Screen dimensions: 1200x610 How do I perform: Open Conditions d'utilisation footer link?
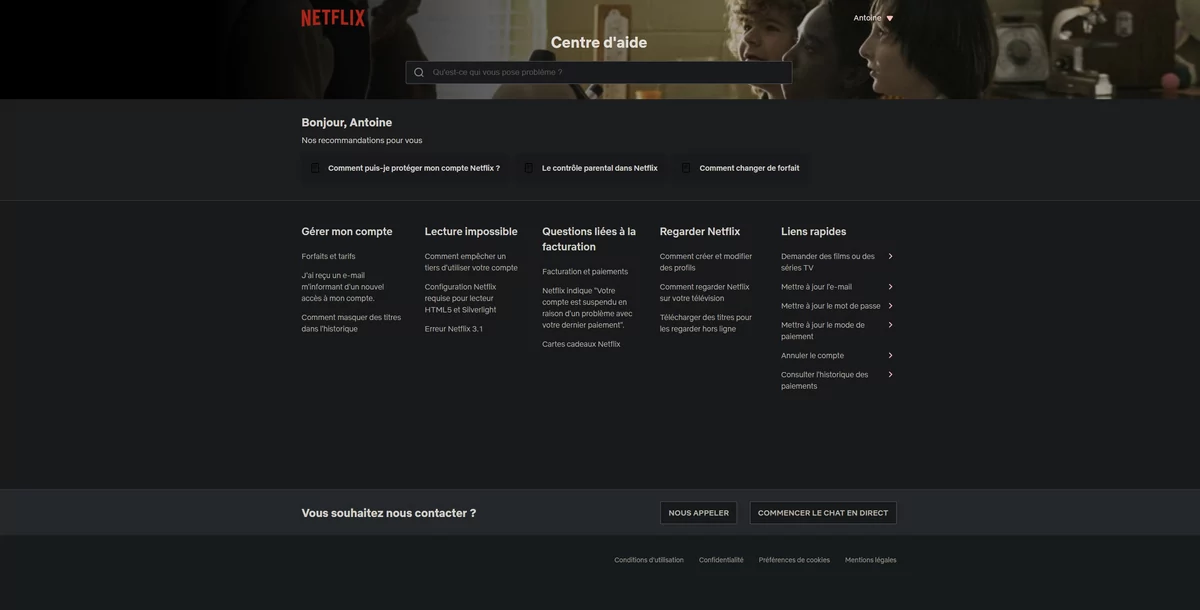pos(649,560)
